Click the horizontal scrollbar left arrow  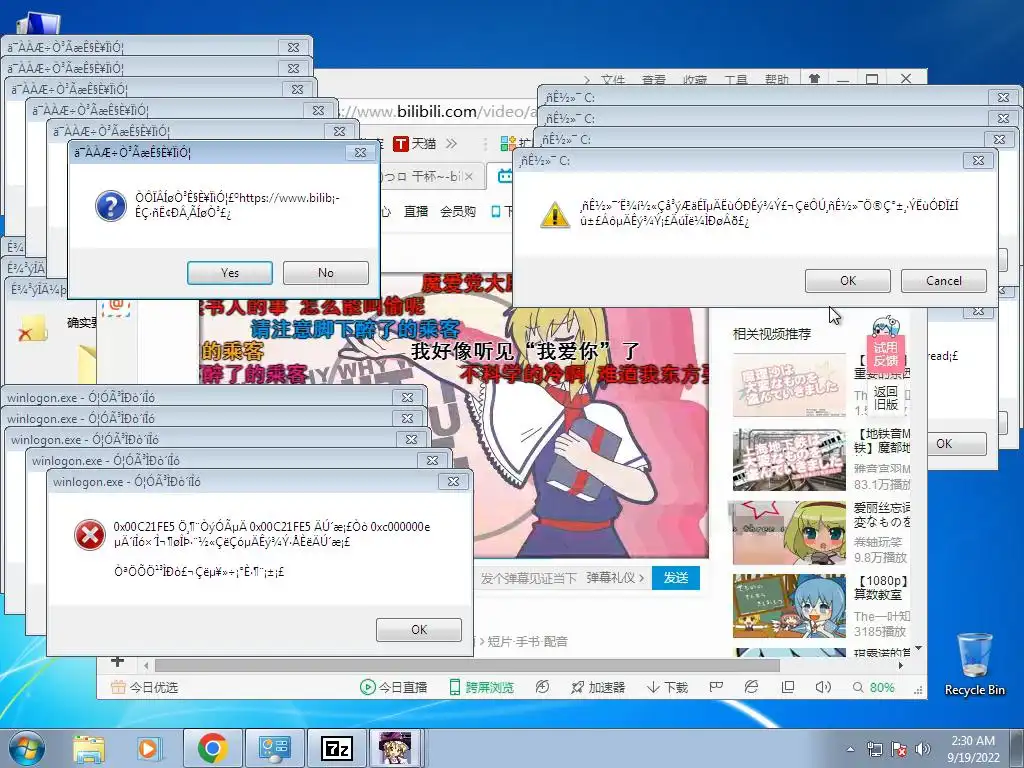(146, 665)
